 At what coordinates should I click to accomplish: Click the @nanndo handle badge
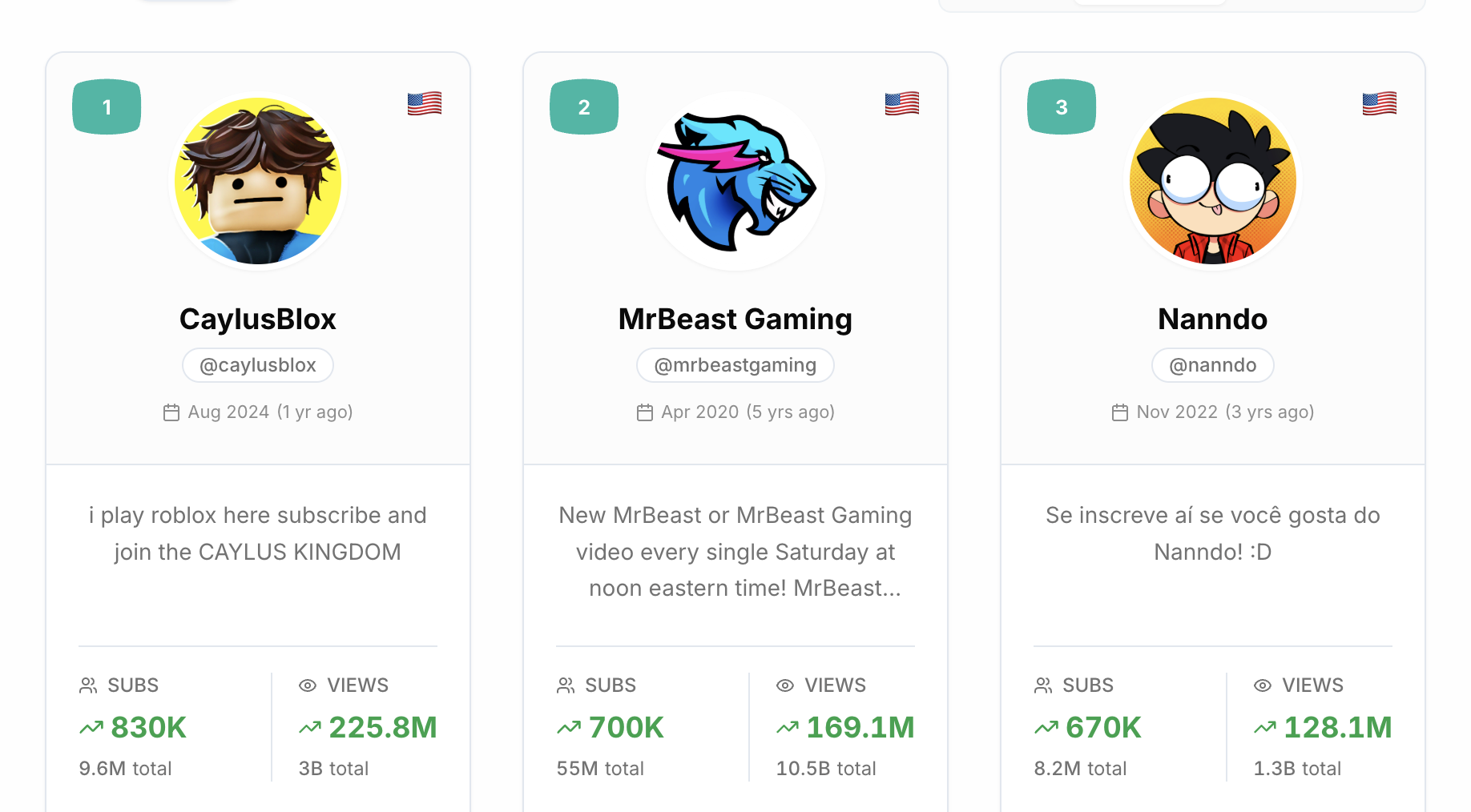click(x=1212, y=365)
